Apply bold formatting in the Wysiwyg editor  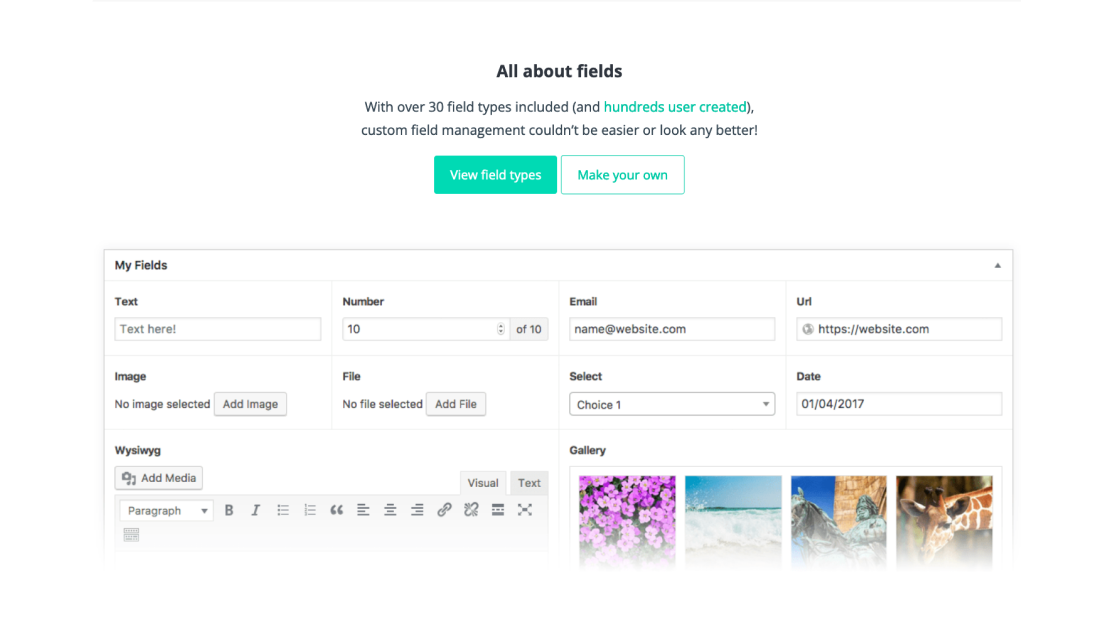coord(229,509)
